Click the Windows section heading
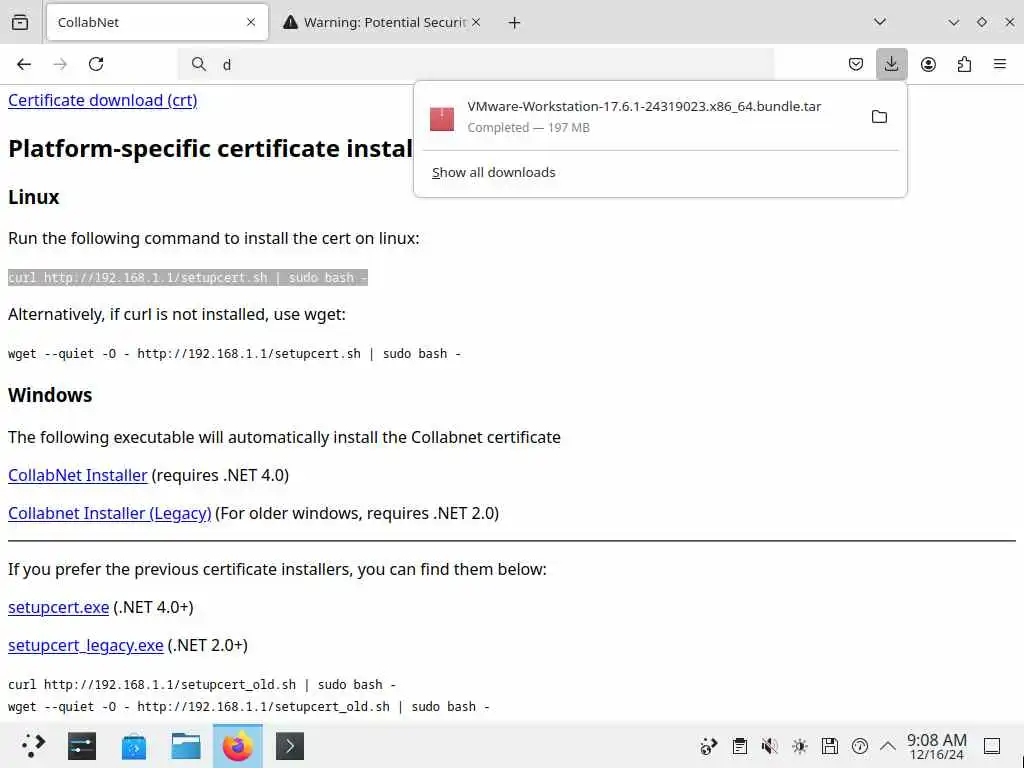This screenshot has height=768, width=1024. tap(50, 395)
